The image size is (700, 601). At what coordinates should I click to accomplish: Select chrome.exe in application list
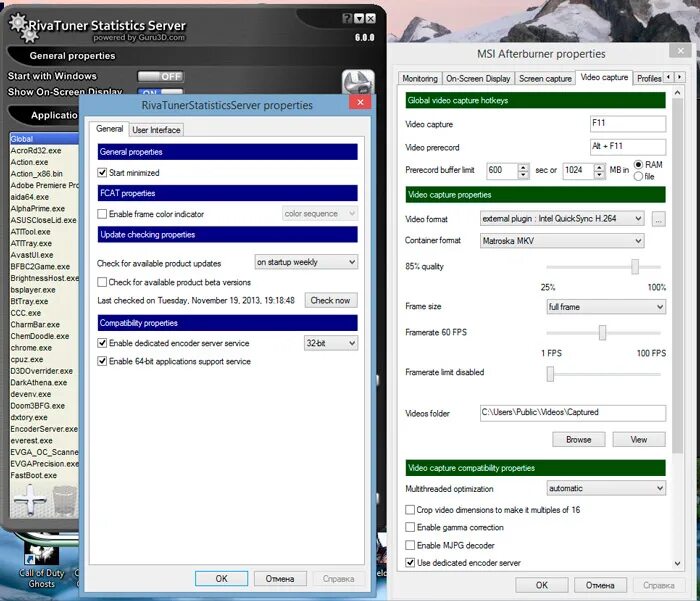tap(44, 348)
